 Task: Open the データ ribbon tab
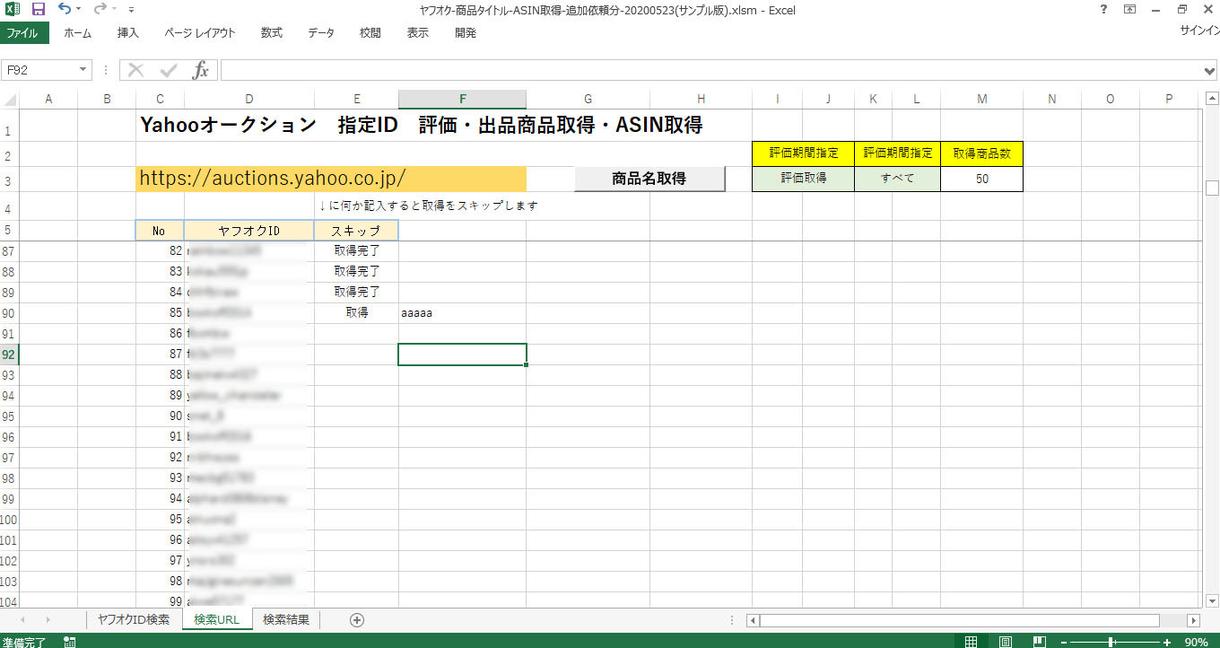coord(321,33)
